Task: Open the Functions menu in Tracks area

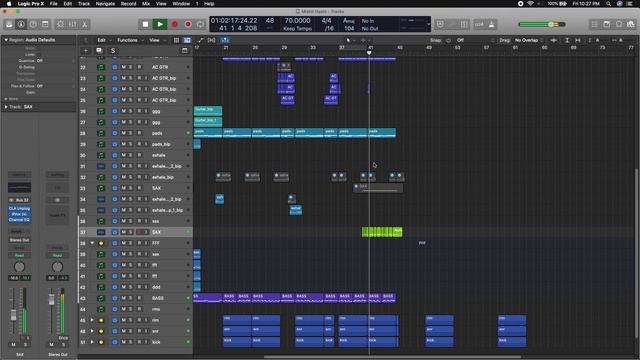Action: (130, 40)
